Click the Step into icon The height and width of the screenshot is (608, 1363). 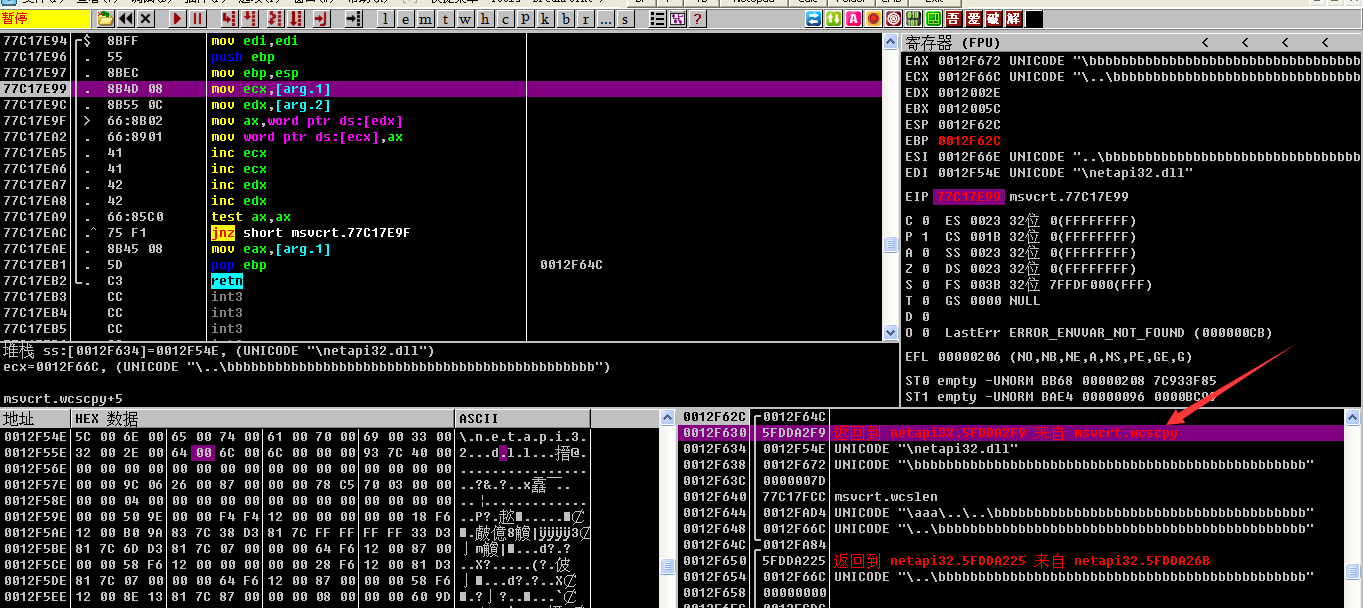point(228,19)
